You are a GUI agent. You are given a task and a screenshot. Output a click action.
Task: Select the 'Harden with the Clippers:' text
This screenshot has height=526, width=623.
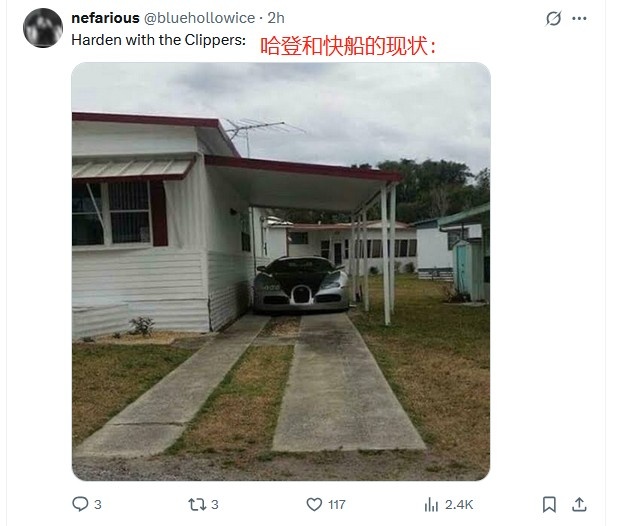pyautogui.click(x=159, y=40)
